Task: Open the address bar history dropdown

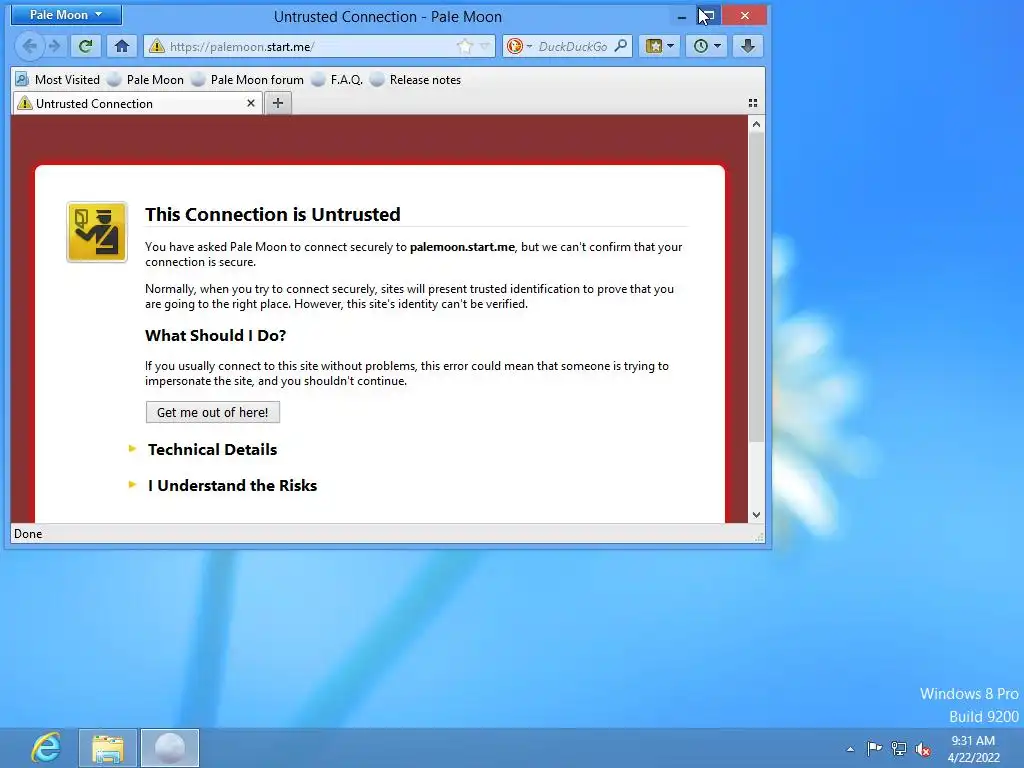Action: [484, 46]
